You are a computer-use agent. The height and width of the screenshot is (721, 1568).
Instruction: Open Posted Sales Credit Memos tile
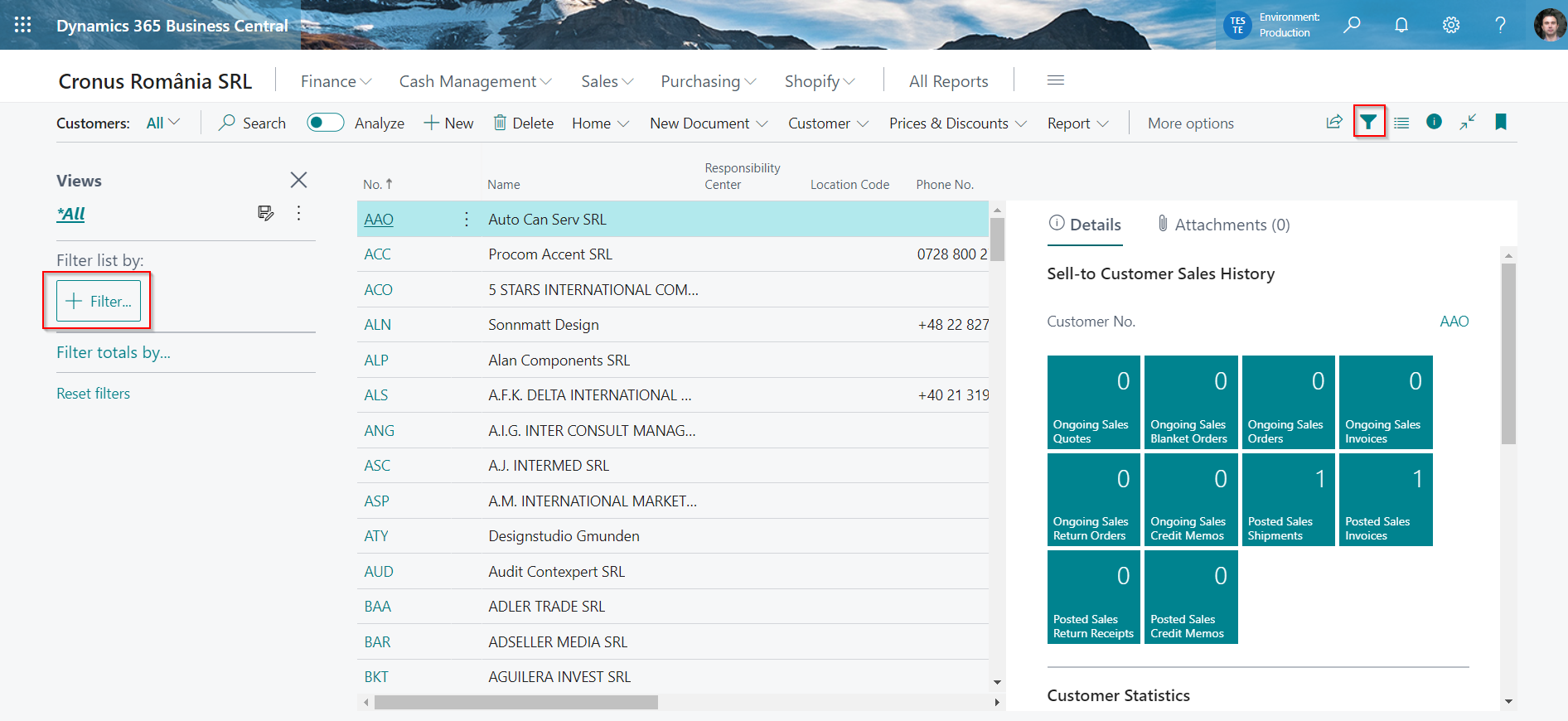[1191, 597]
